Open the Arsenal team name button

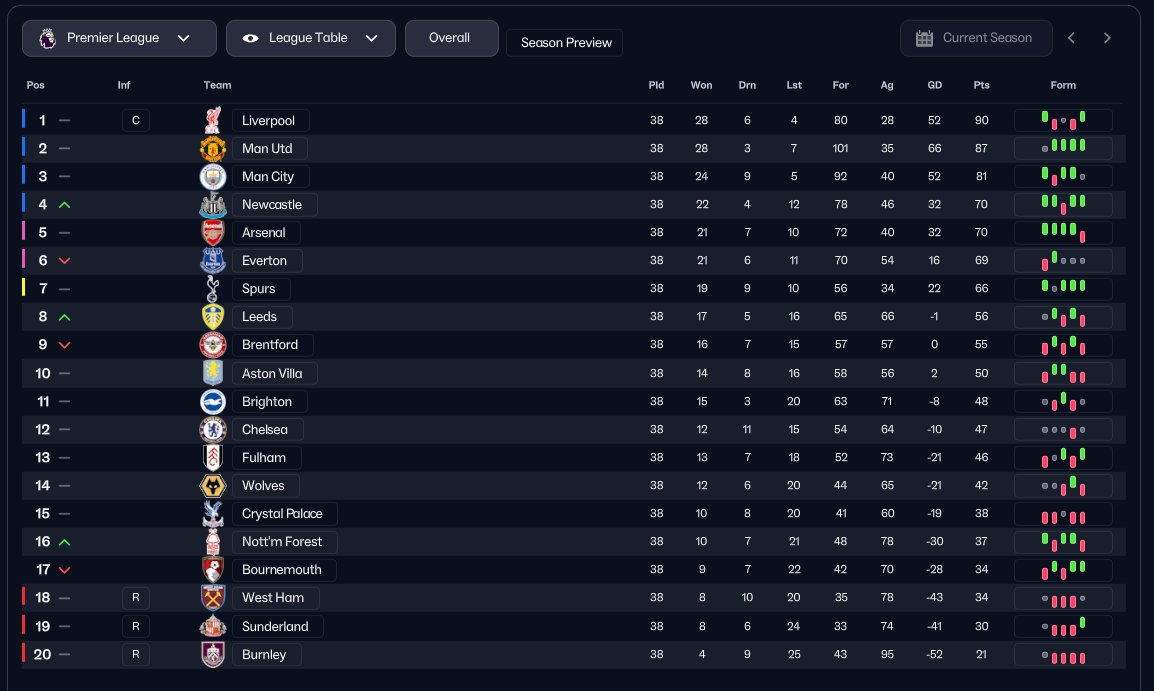coord(265,233)
